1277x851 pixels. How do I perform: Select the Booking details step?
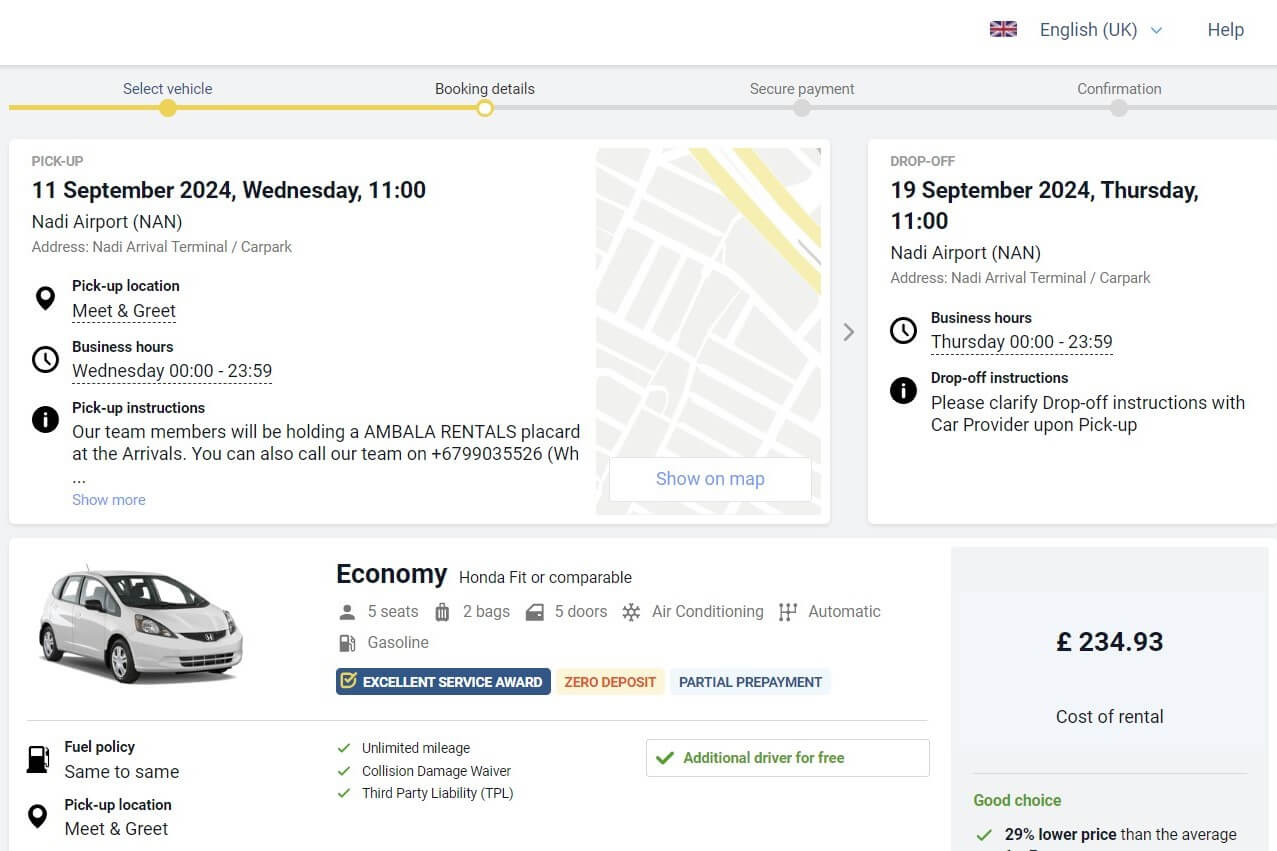(485, 89)
